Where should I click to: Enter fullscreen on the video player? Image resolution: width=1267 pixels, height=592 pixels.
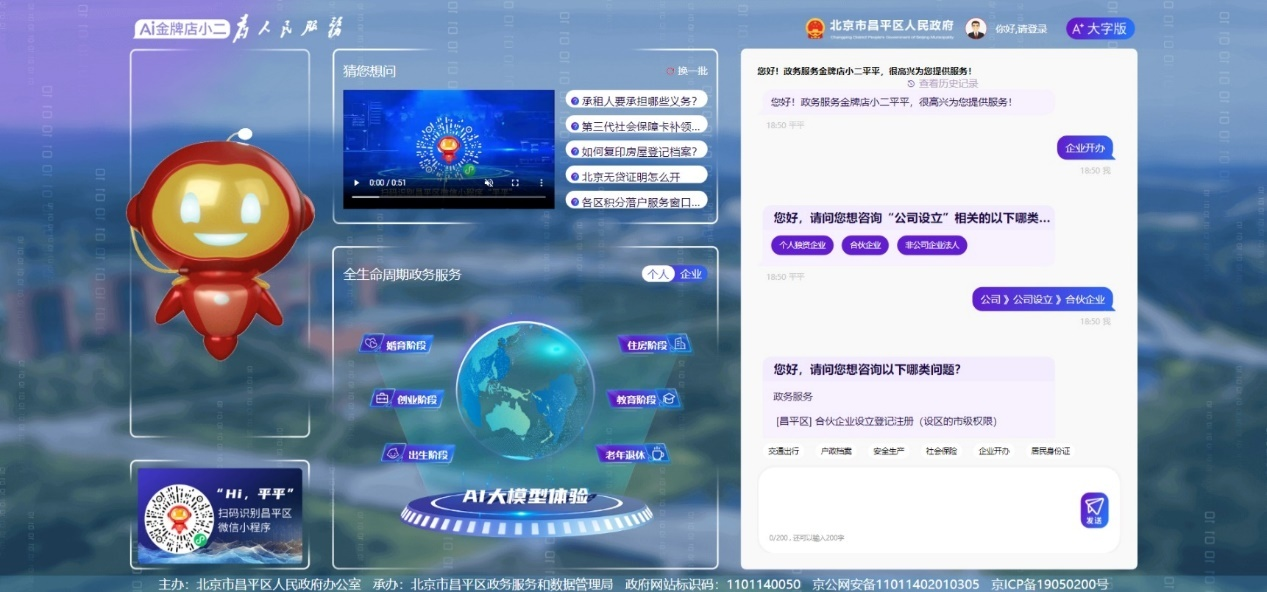516,183
